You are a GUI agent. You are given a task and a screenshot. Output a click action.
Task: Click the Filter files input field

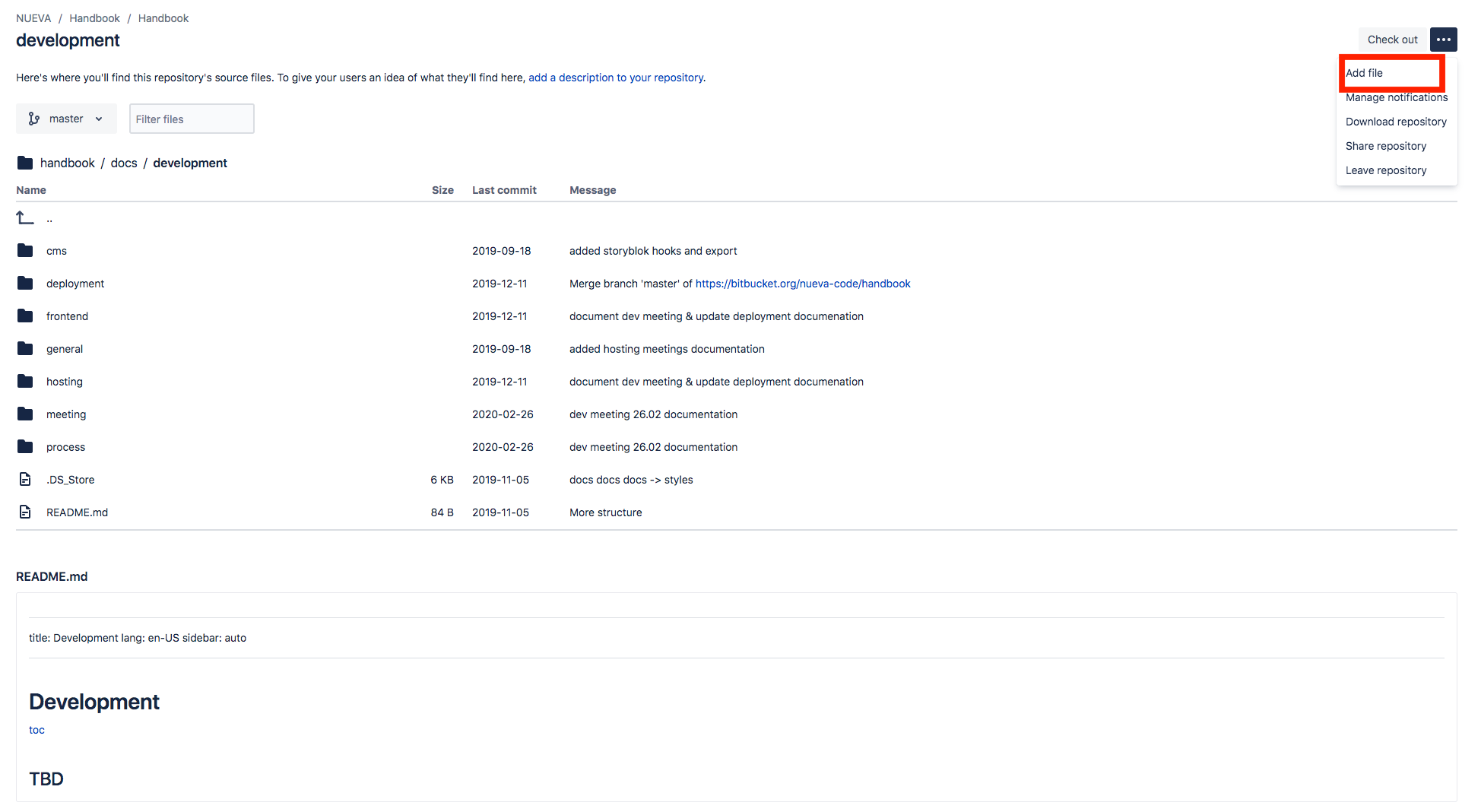pos(192,119)
